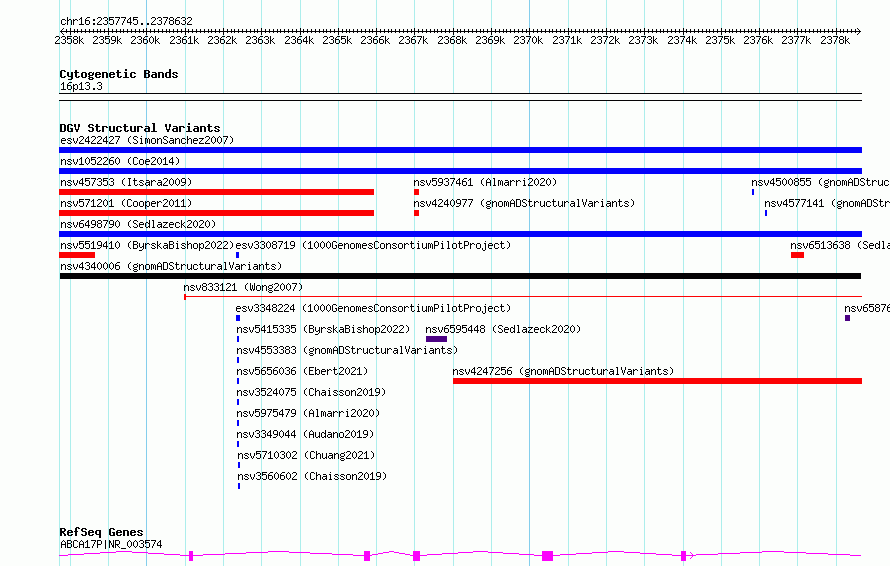
Task: Open nsv5519410 (ByrskaBishop2022) label
Action: coord(147,245)
